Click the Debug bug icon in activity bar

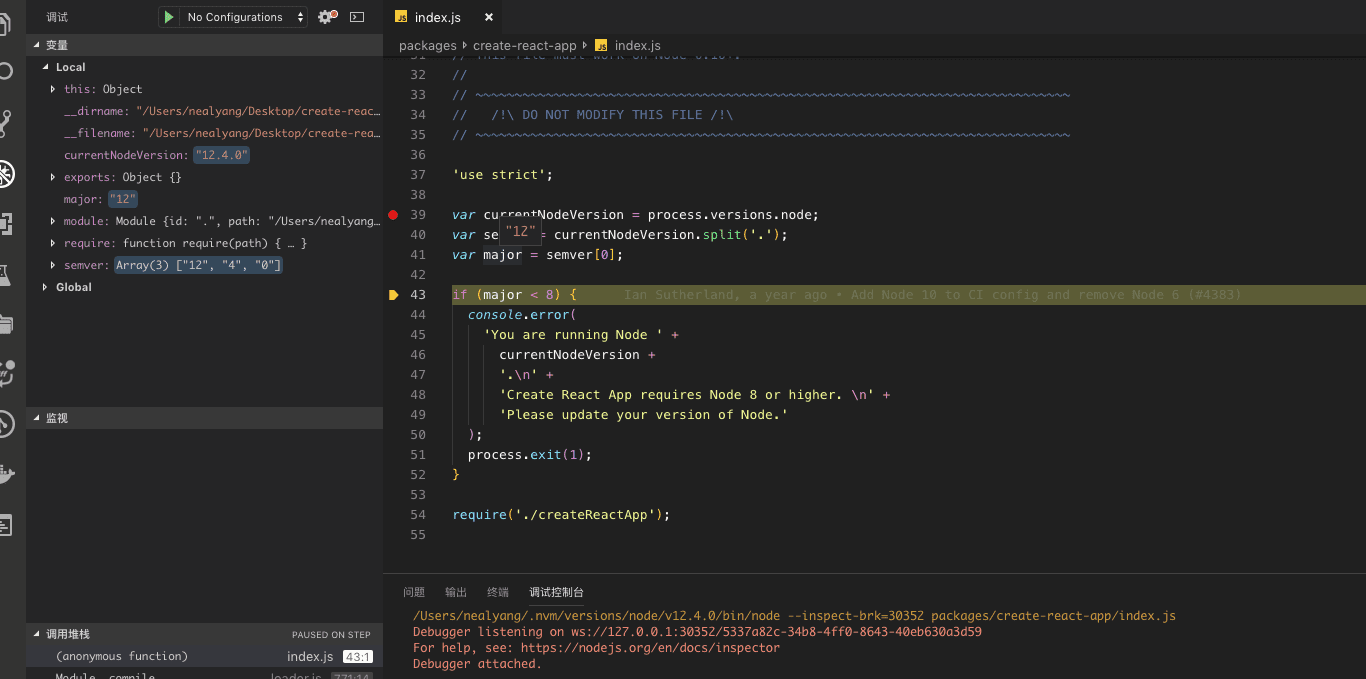(x=6, y=175)
